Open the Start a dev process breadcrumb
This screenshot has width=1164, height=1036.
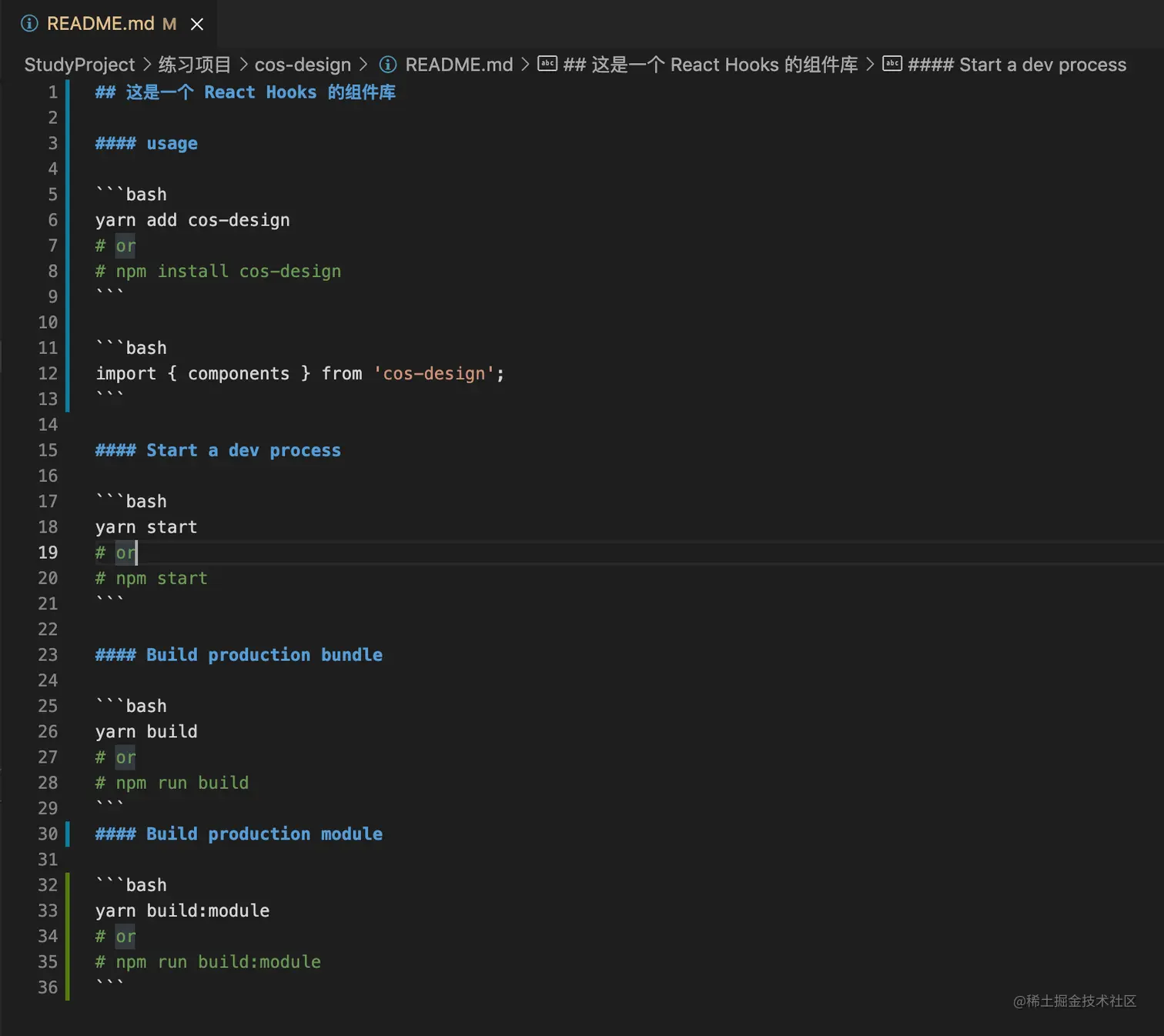point(1016,65)
